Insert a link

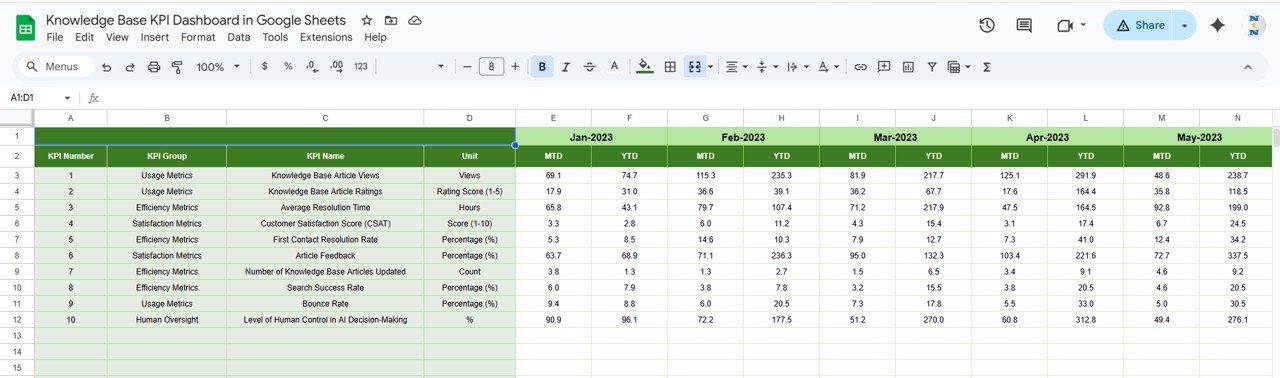pyautogui.click(x=860, y=67)
